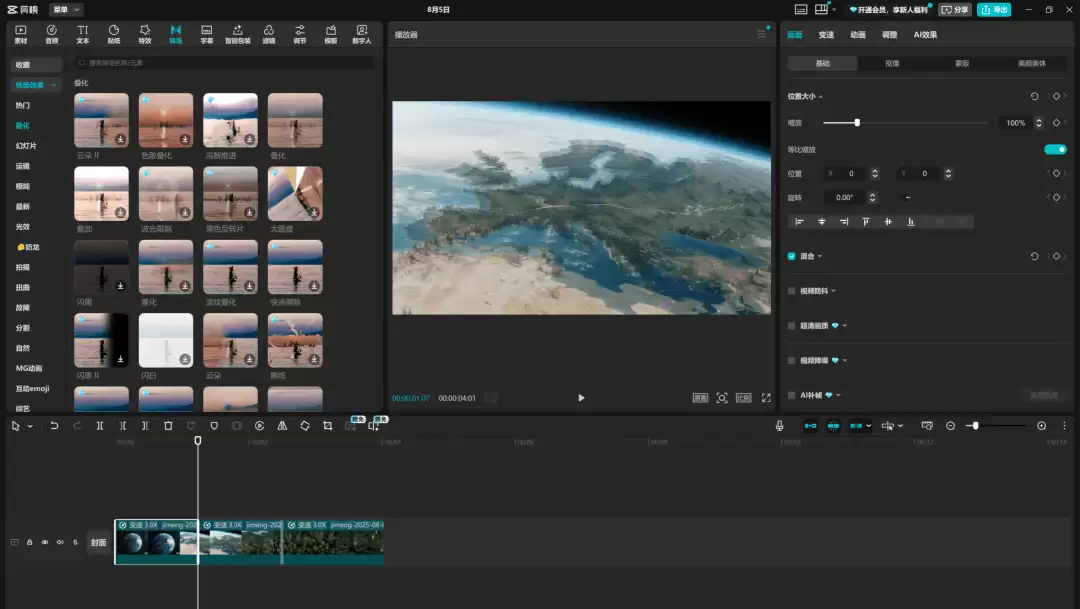The width and height of the screenshot is (1080, 609).
Task: Open the 素材 media panel icon
Action: coord(21,34)
